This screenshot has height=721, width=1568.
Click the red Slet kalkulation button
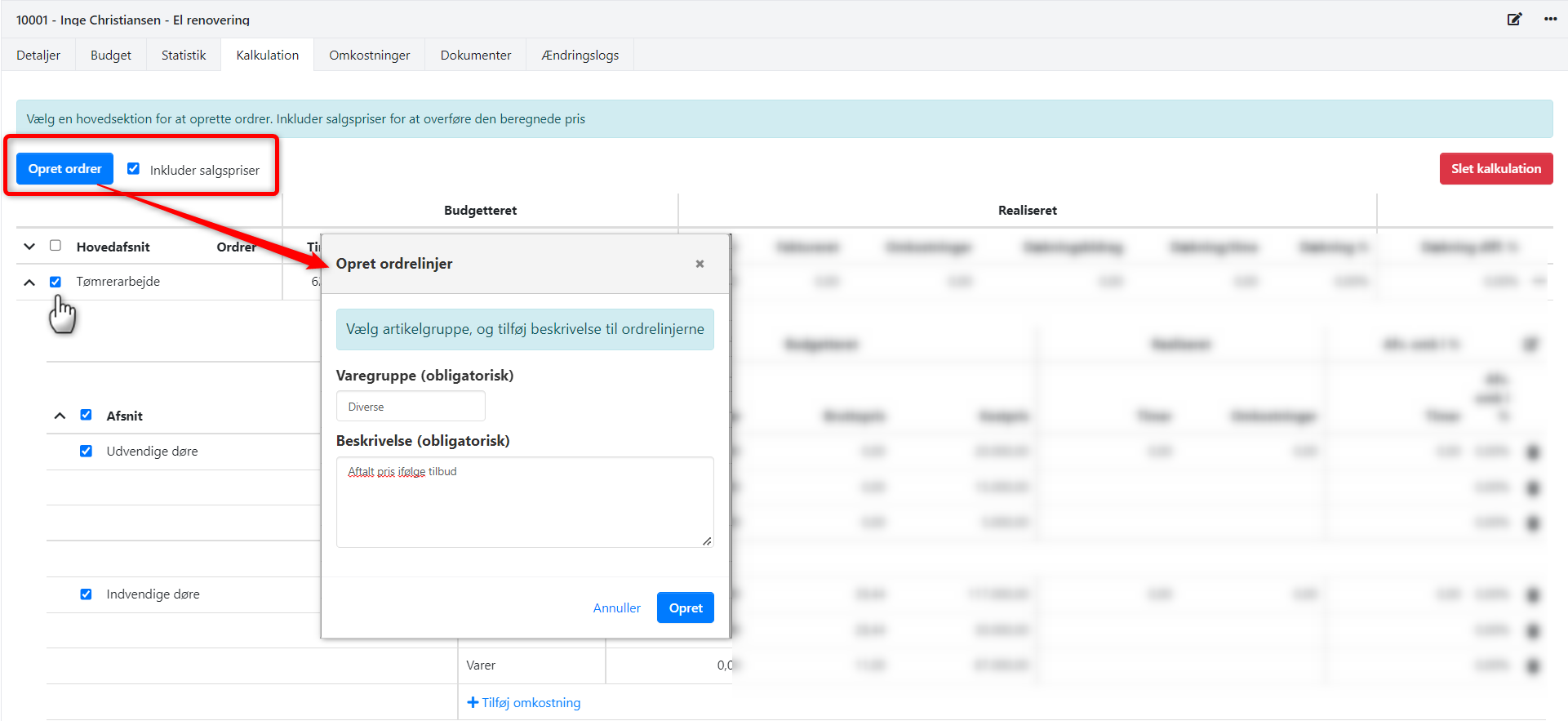click(x=1495, y=169)
